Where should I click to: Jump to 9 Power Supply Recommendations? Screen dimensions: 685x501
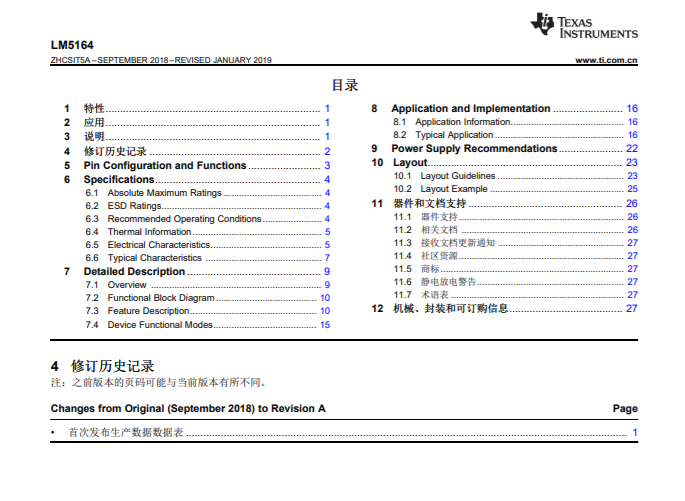pyautogui.click(x=505, y=149)
